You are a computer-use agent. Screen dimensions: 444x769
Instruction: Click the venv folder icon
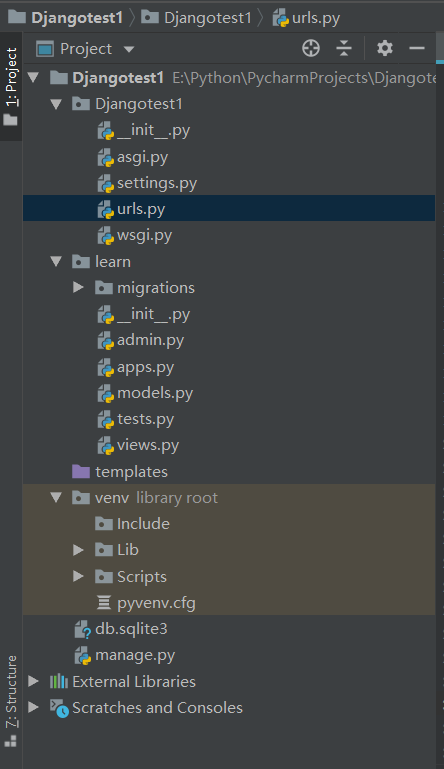point(81,497)
